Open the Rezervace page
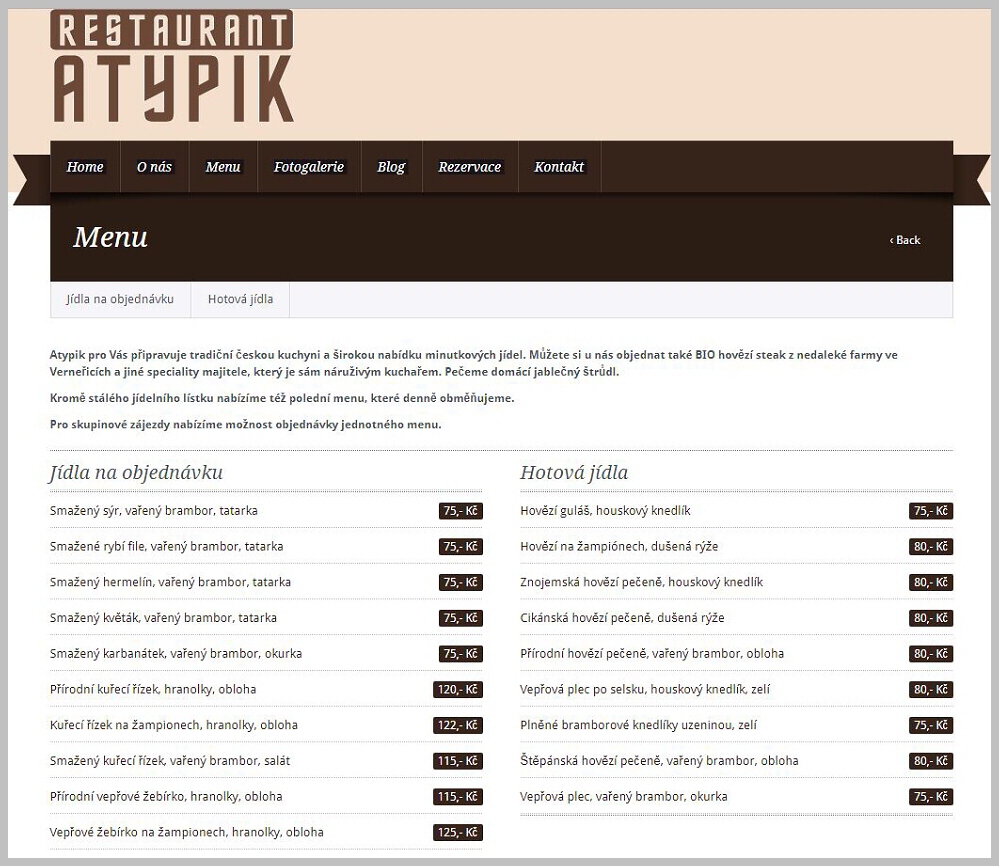The image size is (999, 866). coord(469,167)
